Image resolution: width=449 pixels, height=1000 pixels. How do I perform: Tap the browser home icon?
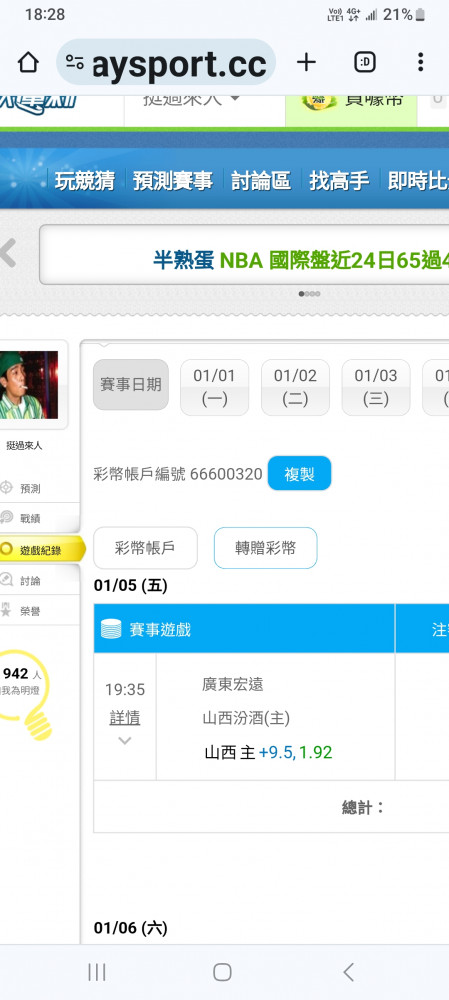point(28,62)
